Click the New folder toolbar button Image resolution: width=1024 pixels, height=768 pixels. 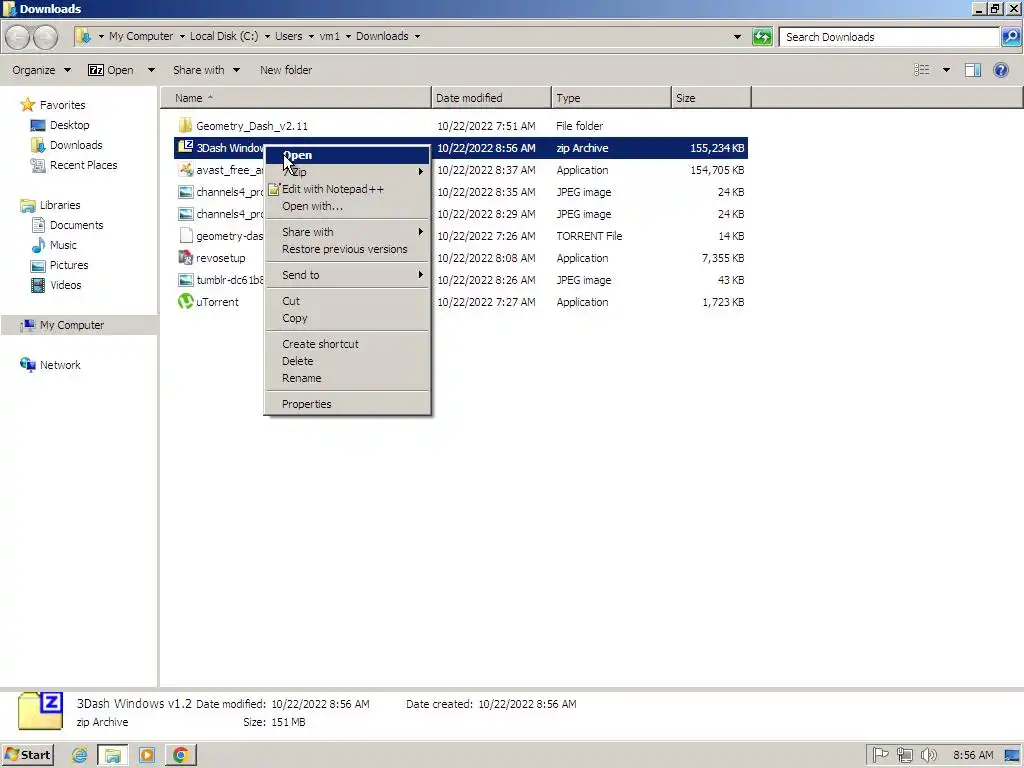click(285, 70)
